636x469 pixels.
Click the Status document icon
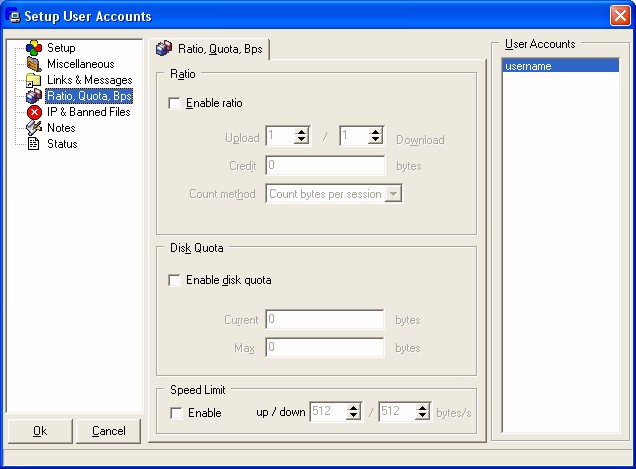pyautogui.click(x=33, y=144)
